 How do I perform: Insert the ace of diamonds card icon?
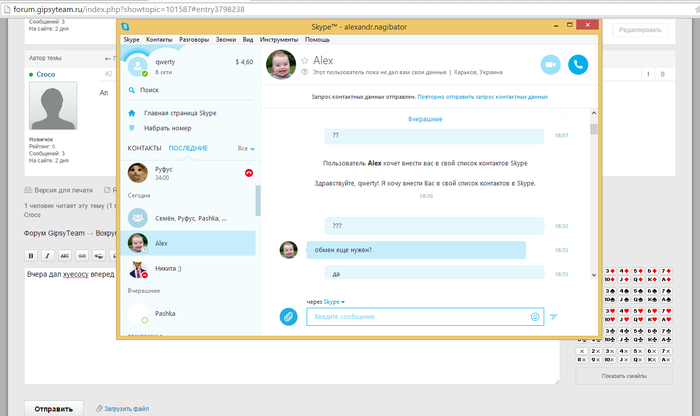tap(667, 279)
